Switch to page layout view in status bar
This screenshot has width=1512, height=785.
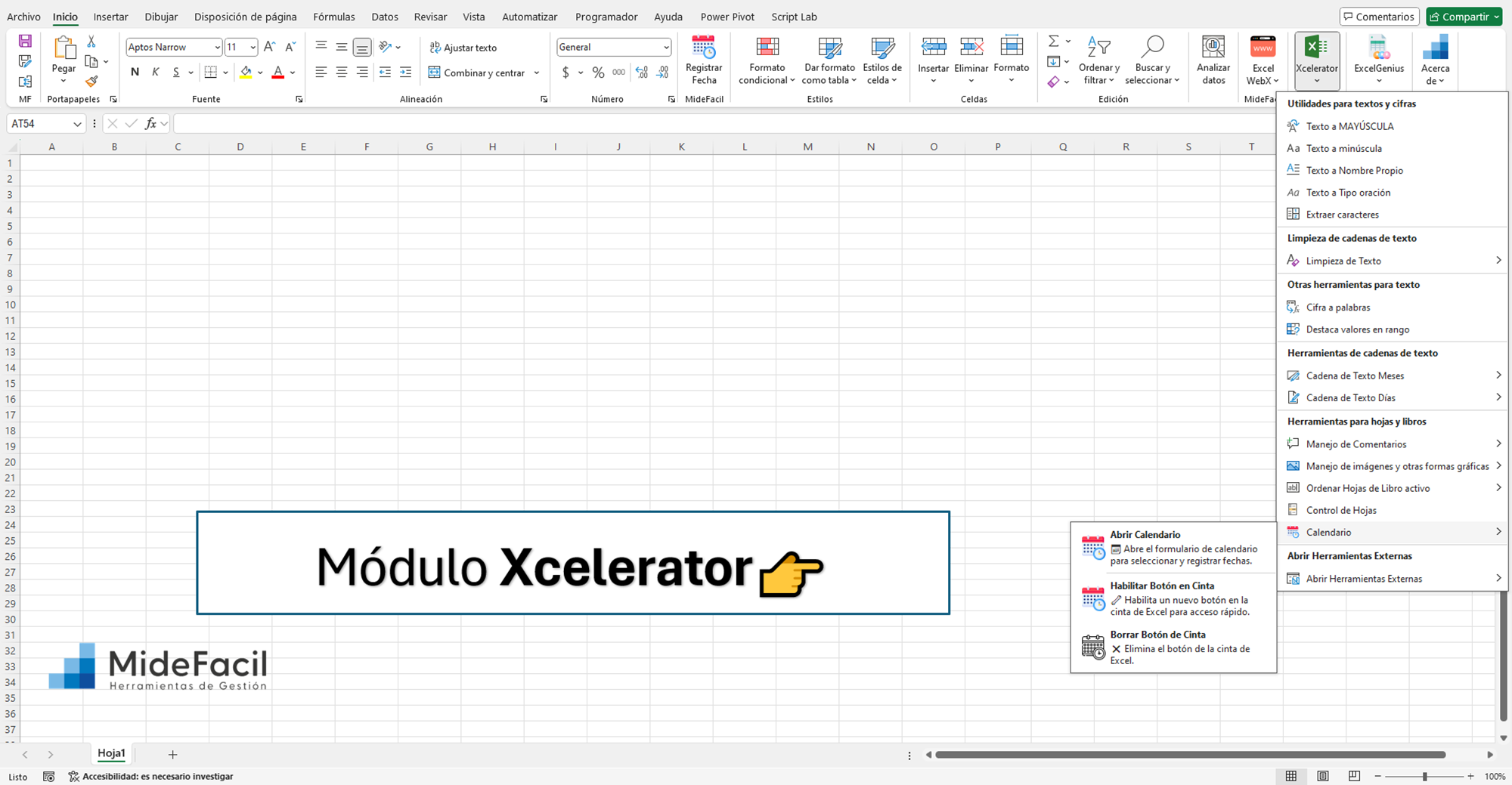(1322, 776)
